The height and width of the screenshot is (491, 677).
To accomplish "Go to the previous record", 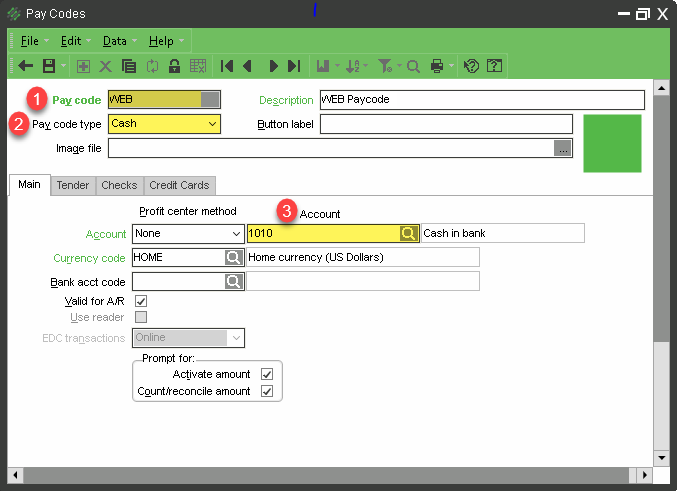I will tap(247, 66).
